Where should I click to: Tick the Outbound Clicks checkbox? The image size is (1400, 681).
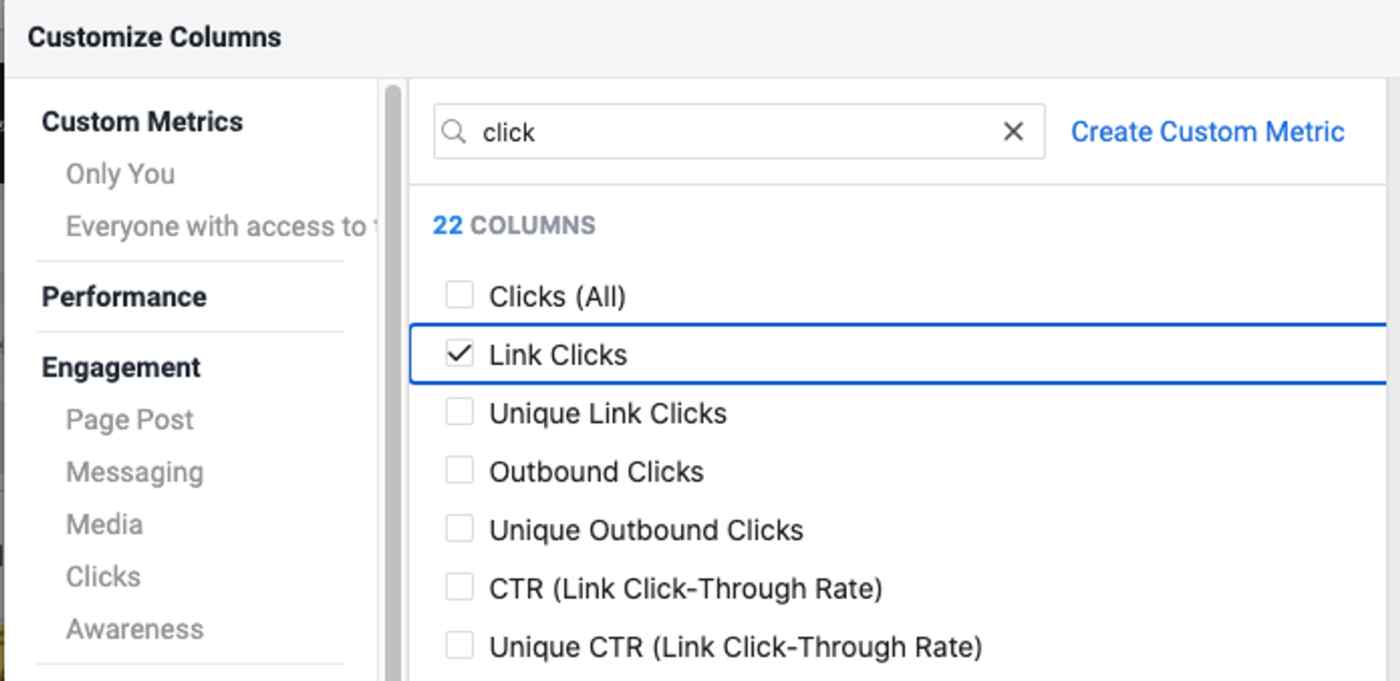point(459,471)
